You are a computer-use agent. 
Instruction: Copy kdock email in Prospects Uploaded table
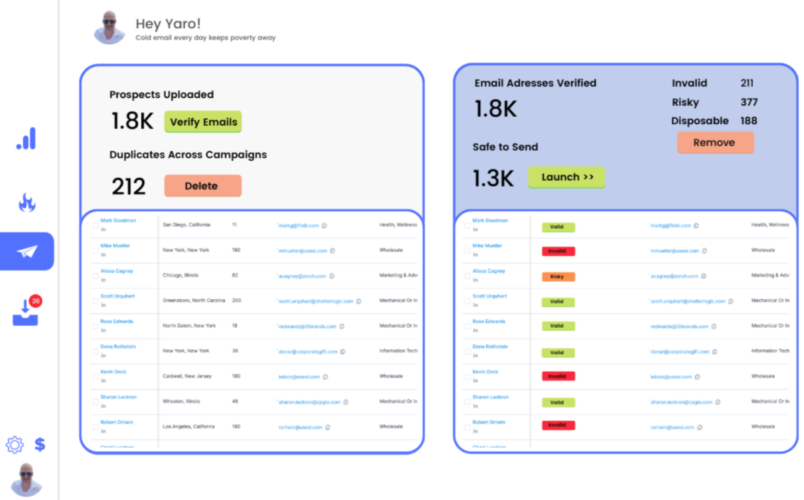325,377
